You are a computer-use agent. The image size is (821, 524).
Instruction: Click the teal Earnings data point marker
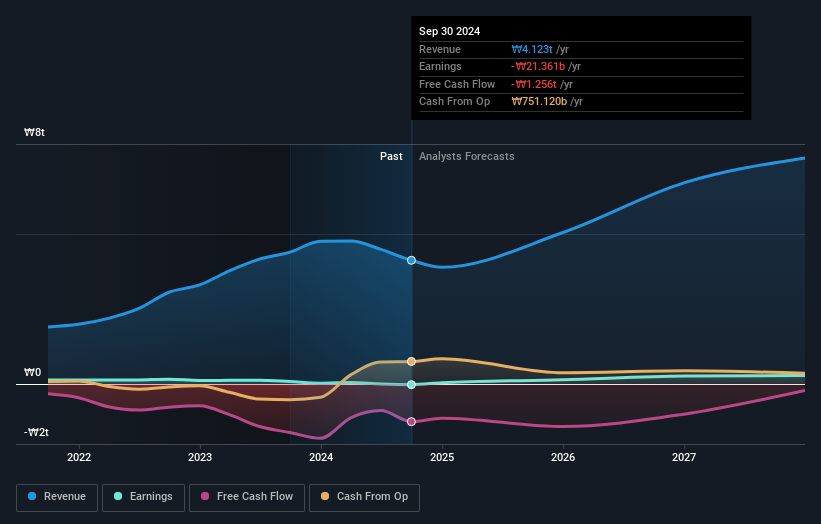click(412, 384)
